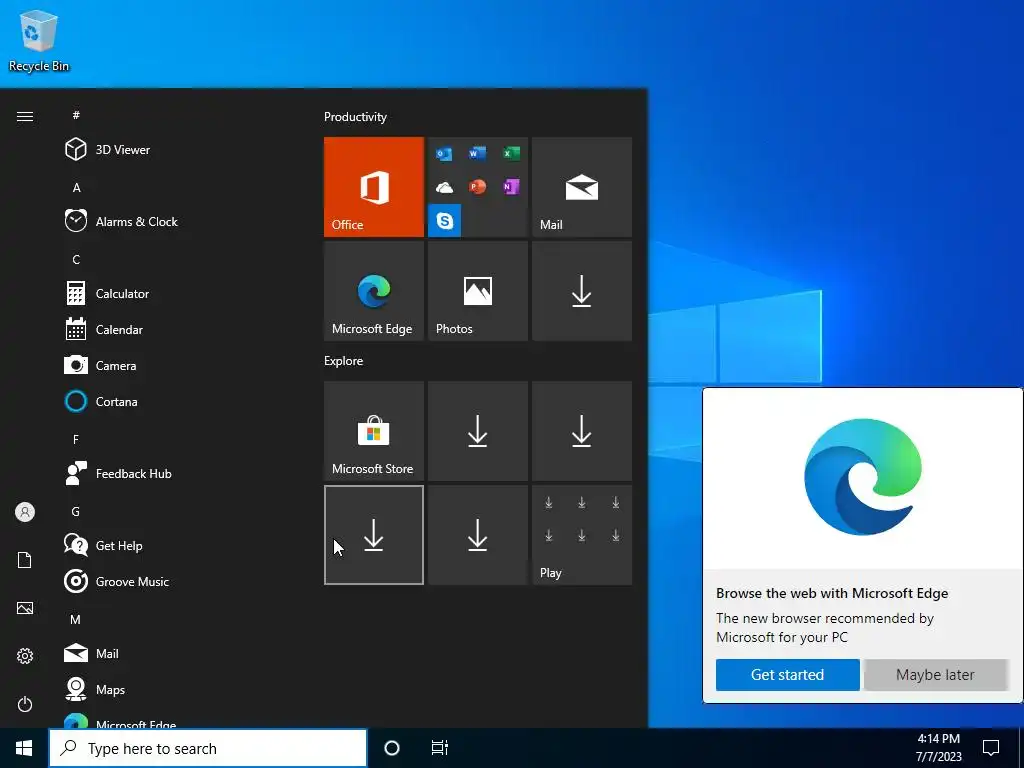Click the letter C group header
Viewport: 1024px width, 768px height.
click(76, 259)
